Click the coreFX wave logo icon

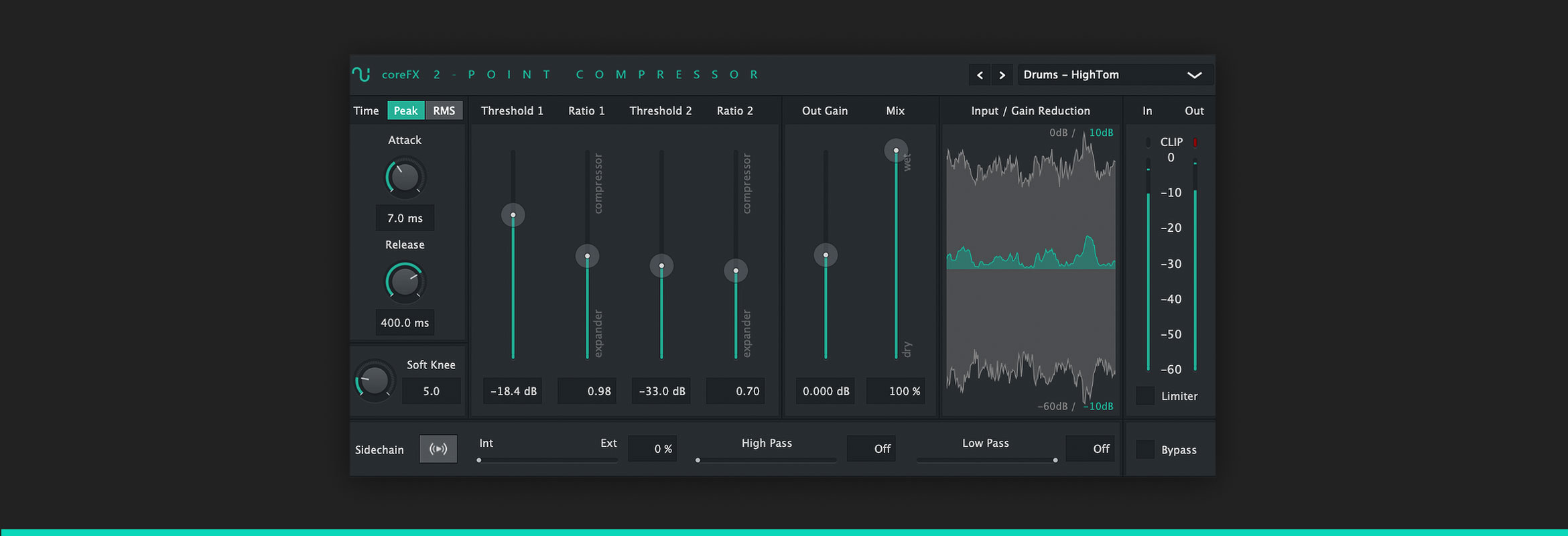pos(361,74)
